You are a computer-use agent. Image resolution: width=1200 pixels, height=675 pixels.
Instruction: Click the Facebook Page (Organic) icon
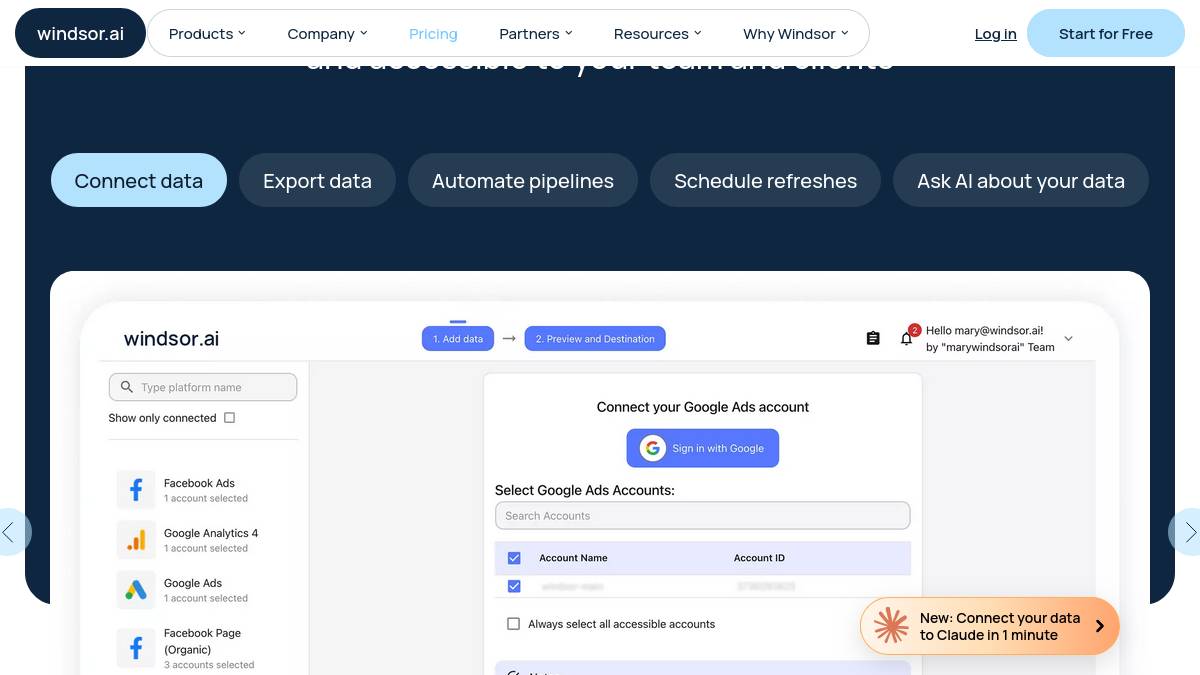(x=136, y=648)
